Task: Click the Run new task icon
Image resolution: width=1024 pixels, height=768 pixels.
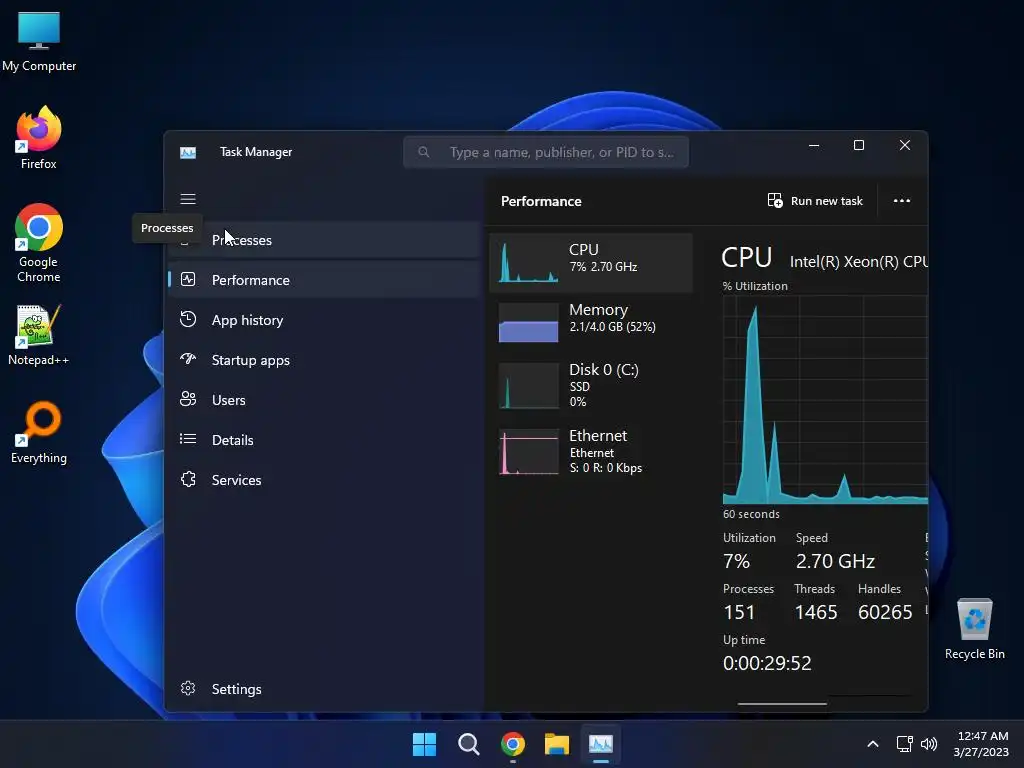Action: click(x=775, y=200)
